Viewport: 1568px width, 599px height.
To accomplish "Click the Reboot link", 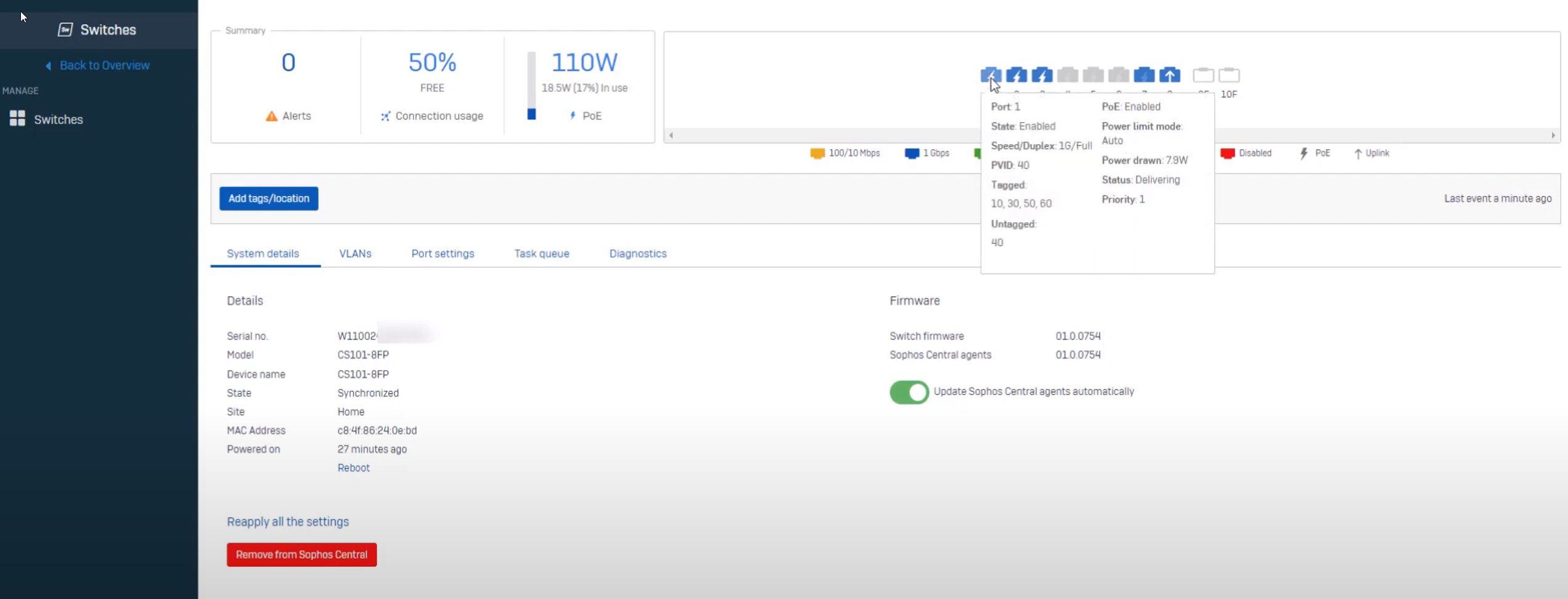I will [x=353, y=468].
